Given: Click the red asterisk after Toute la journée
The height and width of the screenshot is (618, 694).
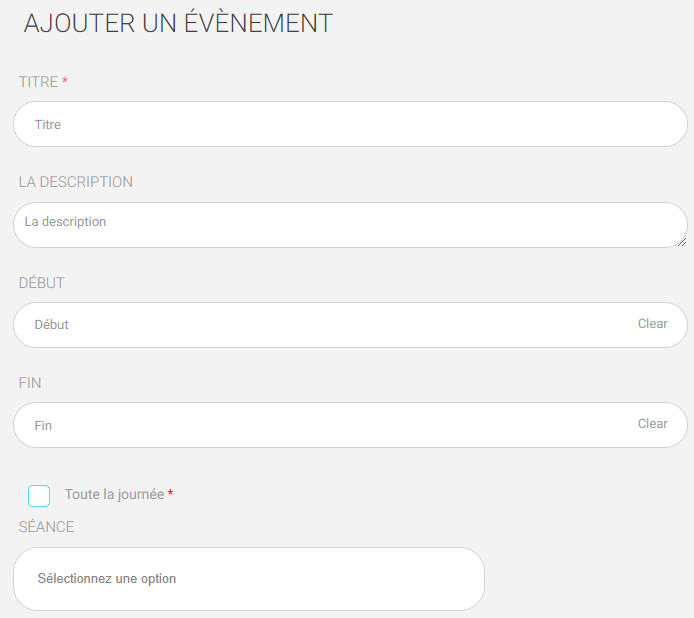Looking at the screenshot, I should [171, 494].
